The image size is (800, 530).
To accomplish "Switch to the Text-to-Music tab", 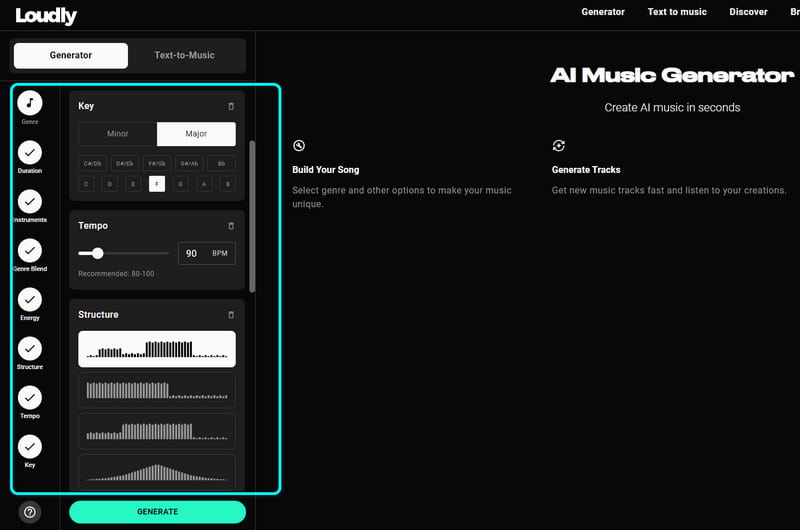I will click(184, 55).
